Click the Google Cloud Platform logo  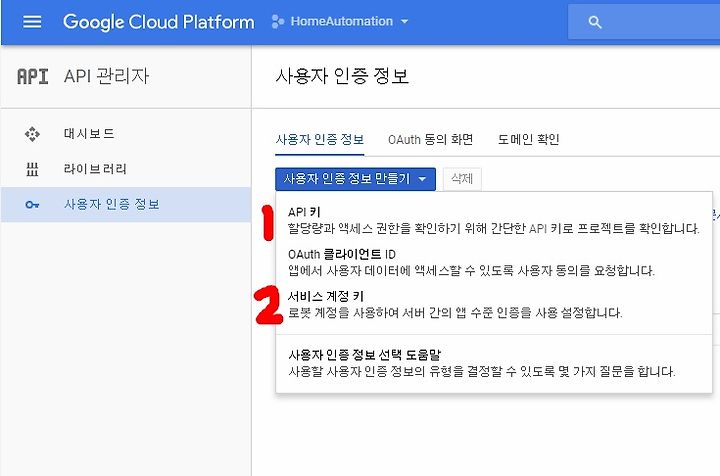tap(158, 22)
